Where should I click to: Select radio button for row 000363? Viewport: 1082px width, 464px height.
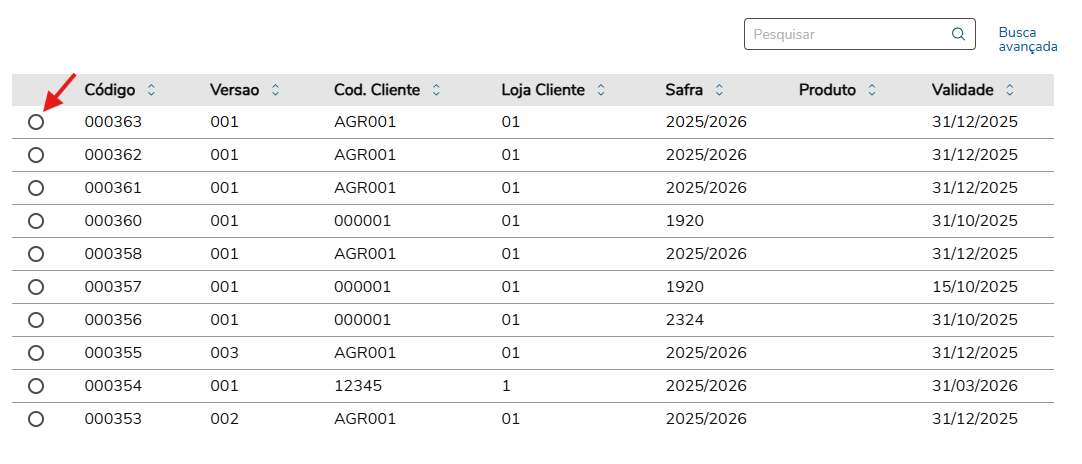[36, 122]
